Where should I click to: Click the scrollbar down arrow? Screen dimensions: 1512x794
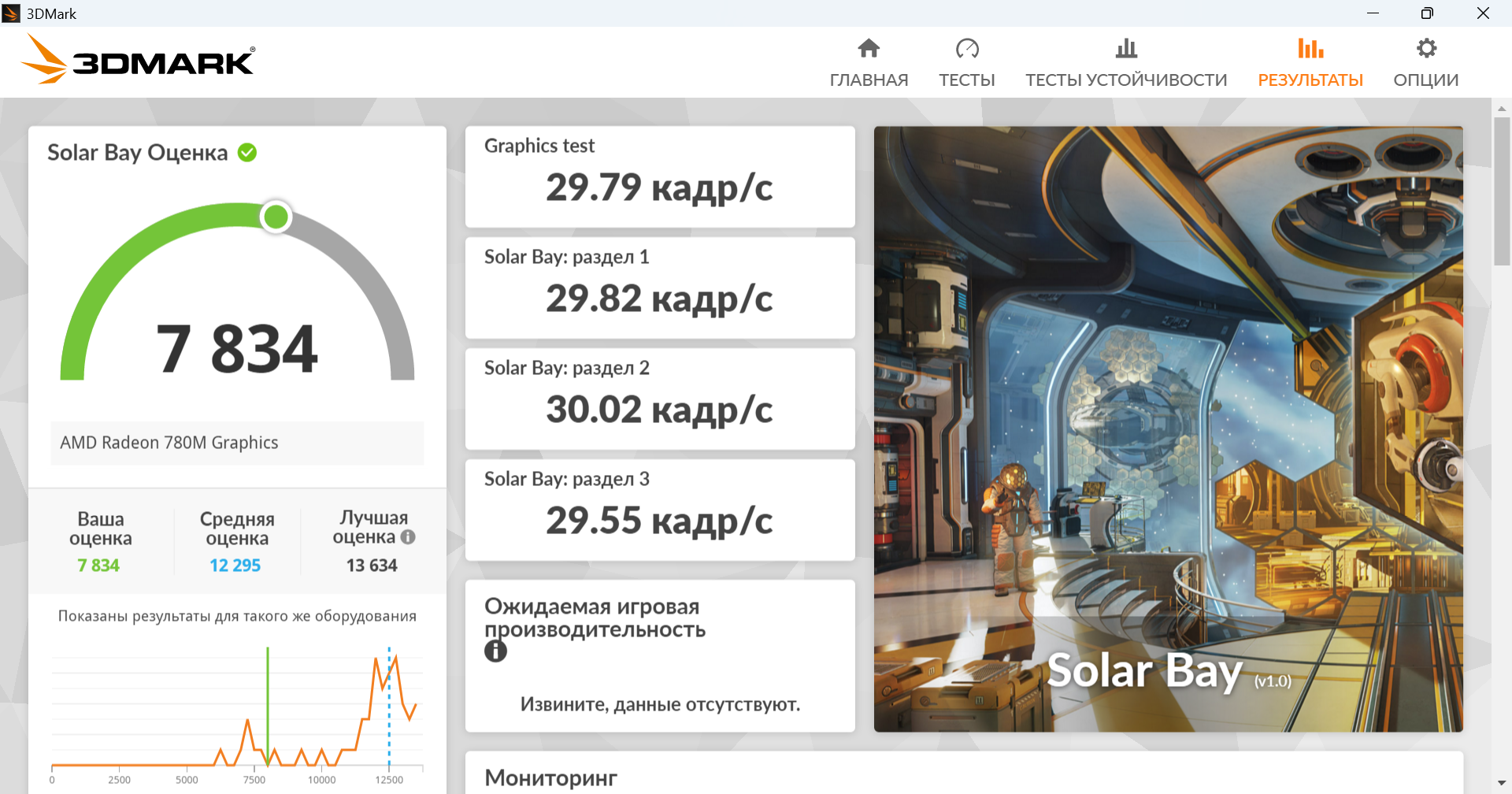coord(1502,785)
